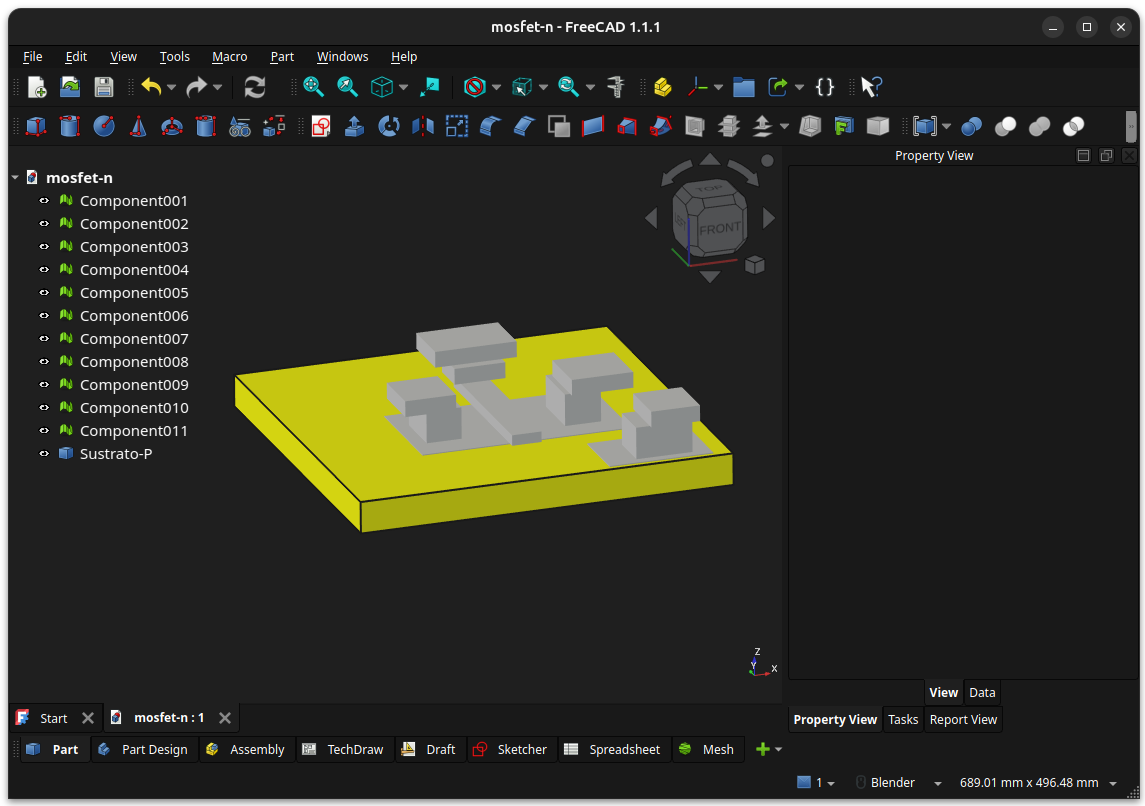This screenshot has height=806, width=1145.
Task: Open the File menu
Action: (33, 56)
